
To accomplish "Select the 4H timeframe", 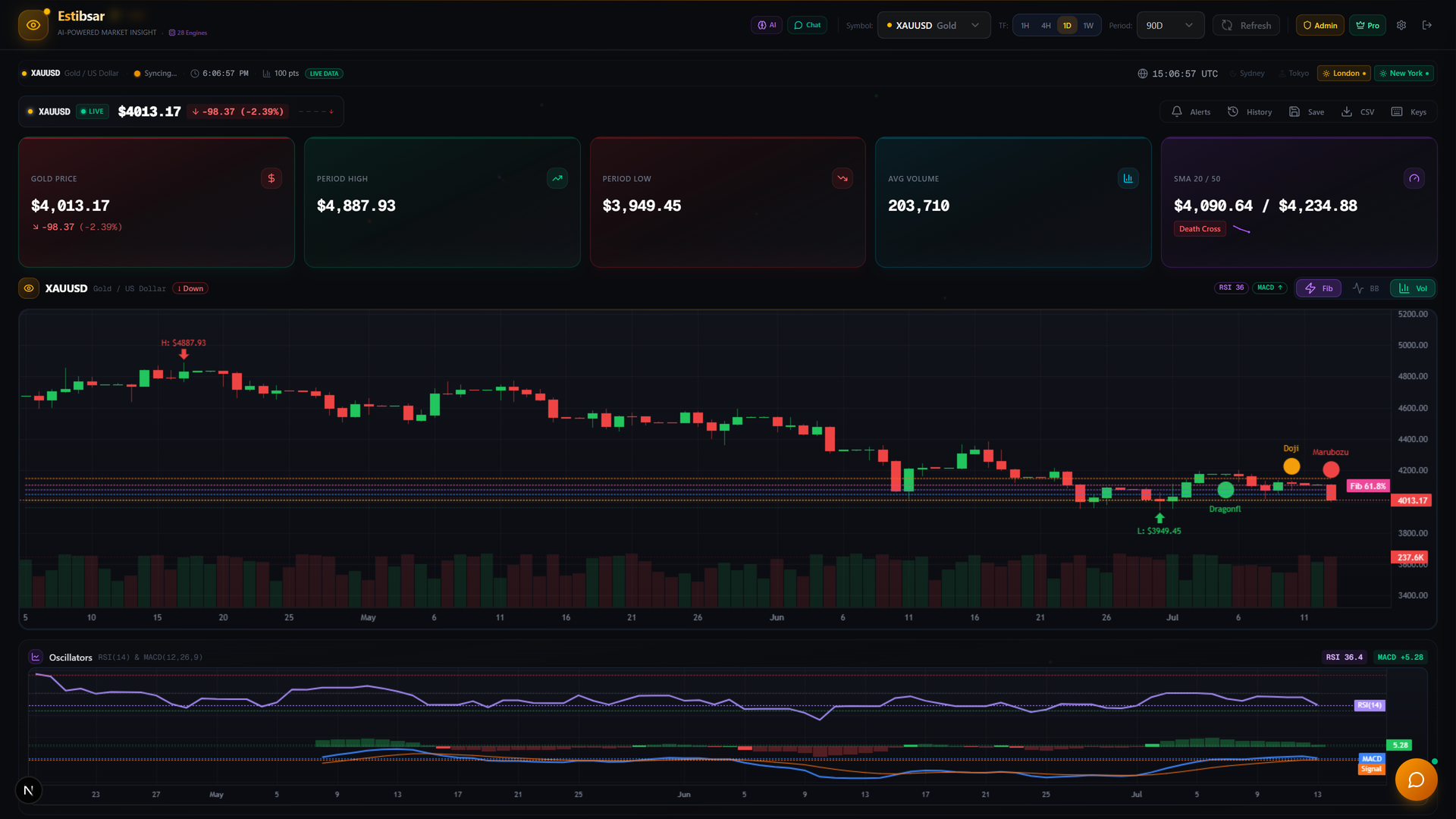I will pos(1046,26).
